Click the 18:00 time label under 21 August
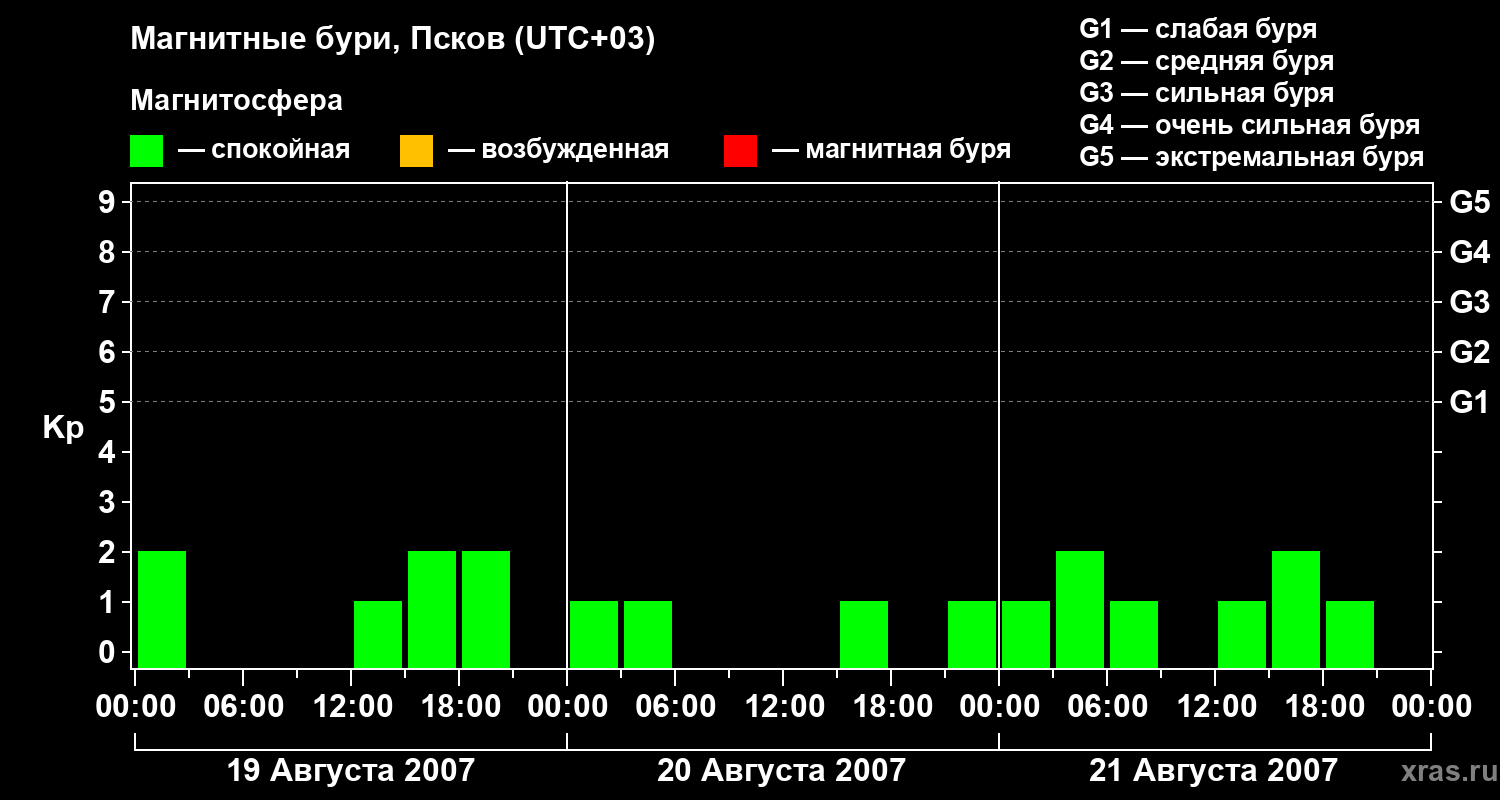The width and height of the screenshot is (1500, 800). point(1323,707)
